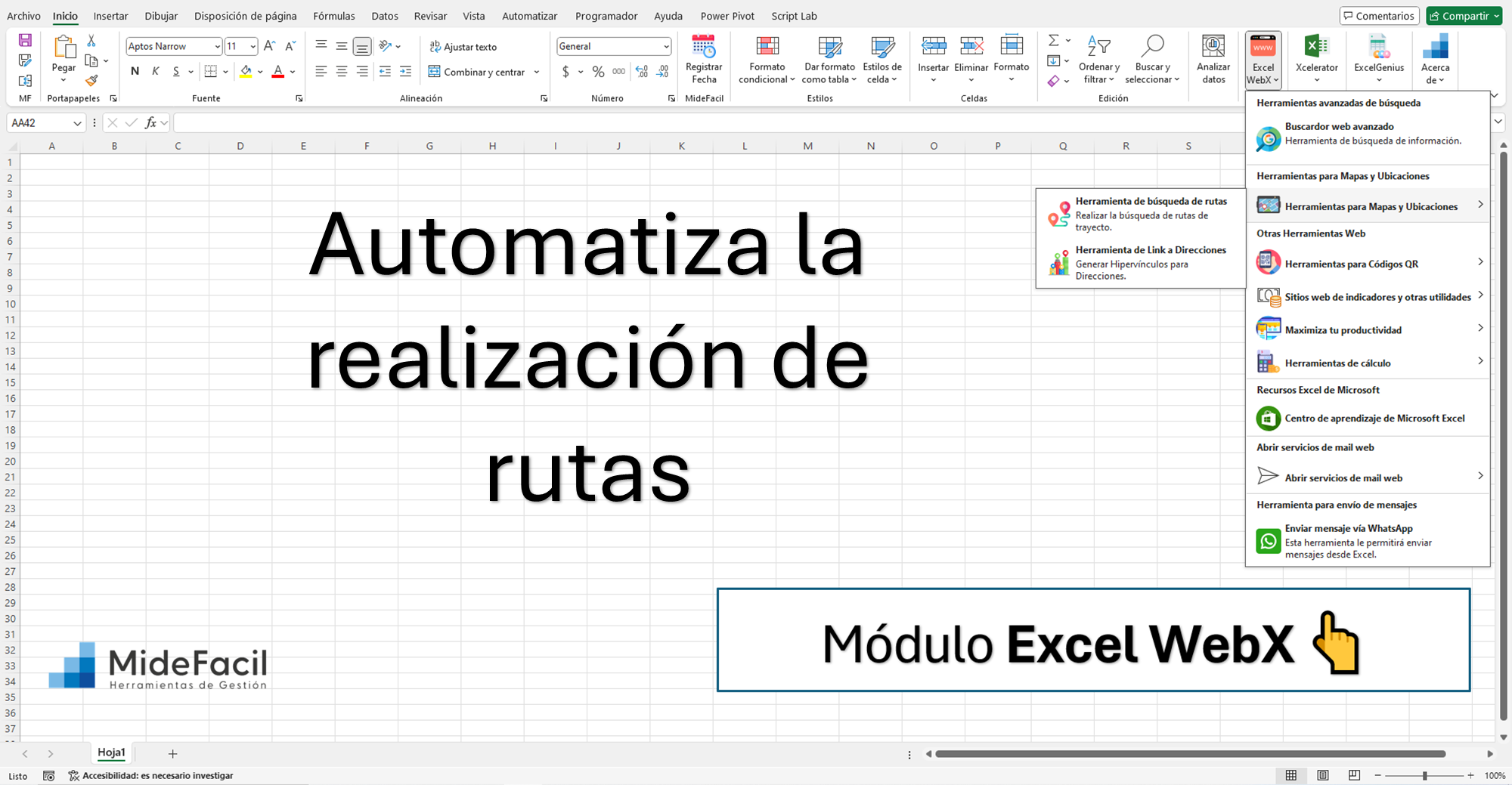Toggle bottom vertical alignment

[x=362, y=47]
